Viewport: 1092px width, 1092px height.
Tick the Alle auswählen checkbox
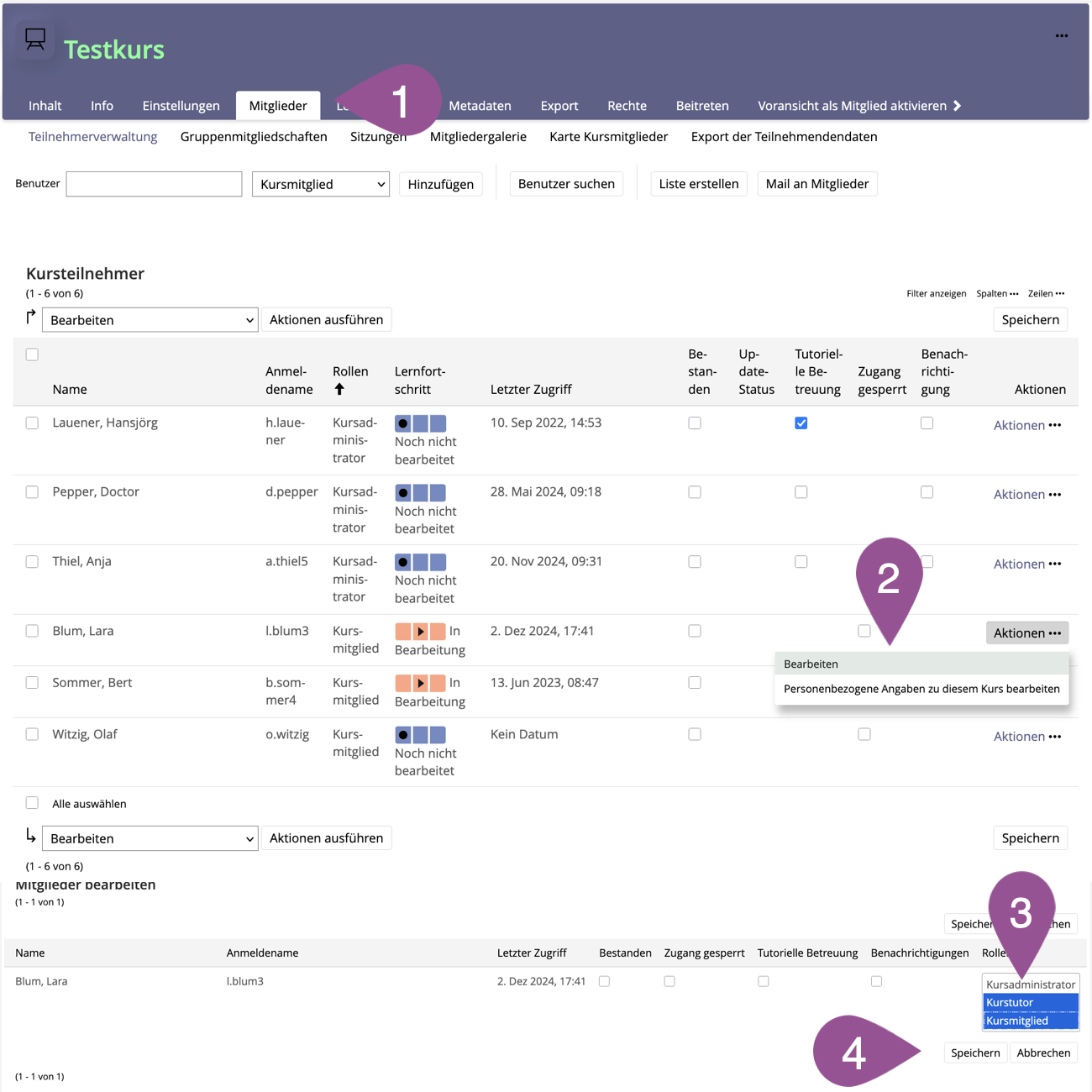(x=32, y=803)
